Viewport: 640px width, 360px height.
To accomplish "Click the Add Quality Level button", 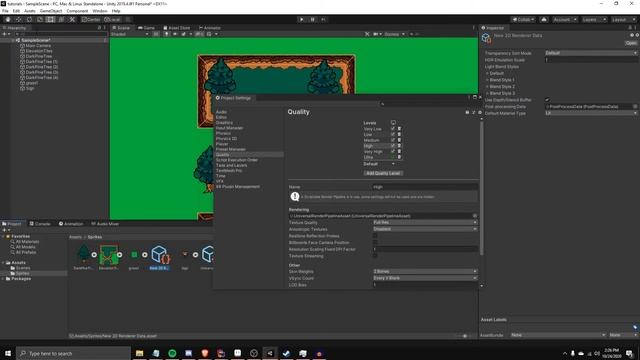I will 383,173.
